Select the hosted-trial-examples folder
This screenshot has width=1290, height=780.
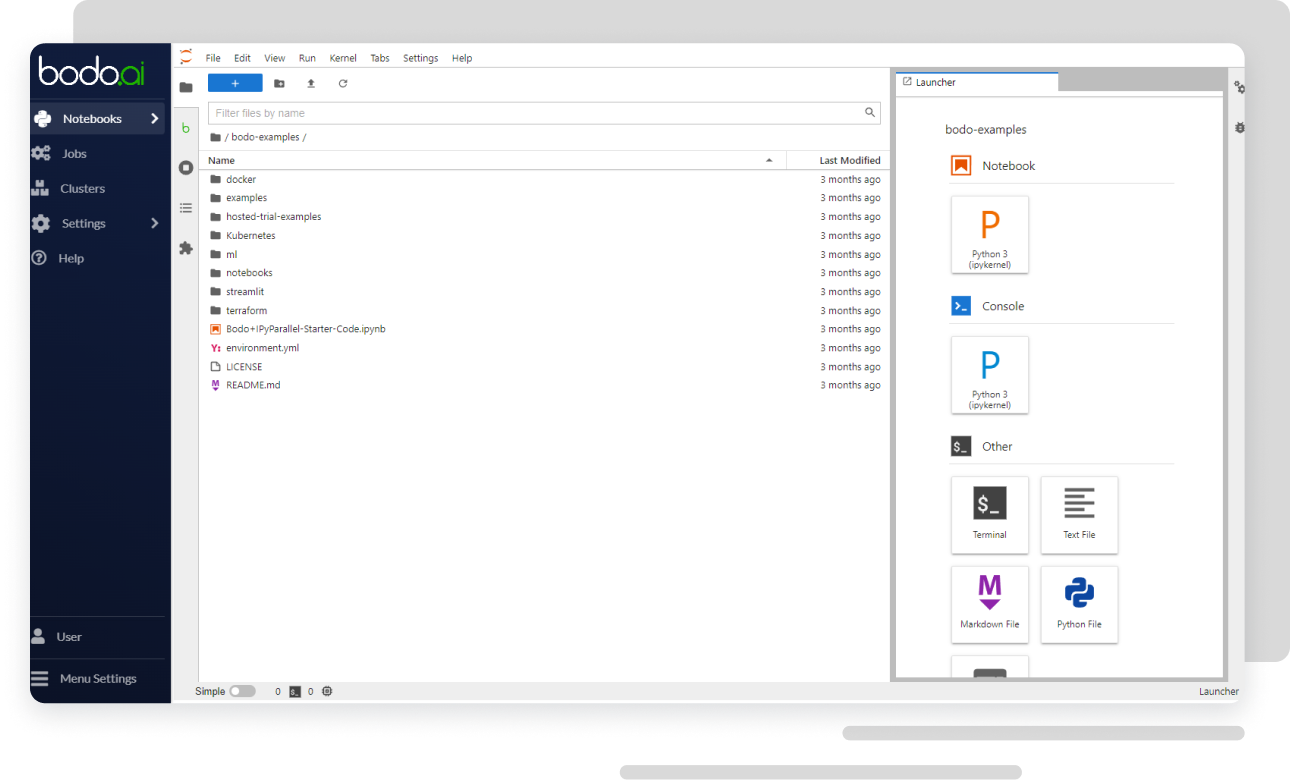click(544, 217)
